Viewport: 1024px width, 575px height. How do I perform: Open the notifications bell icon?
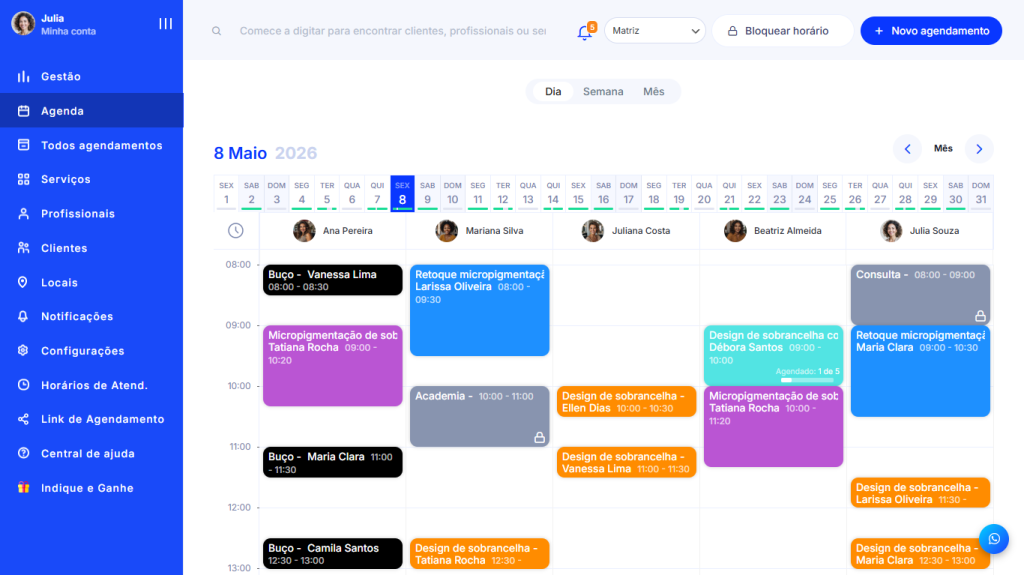pyautogui.click(x=585, y=32)
